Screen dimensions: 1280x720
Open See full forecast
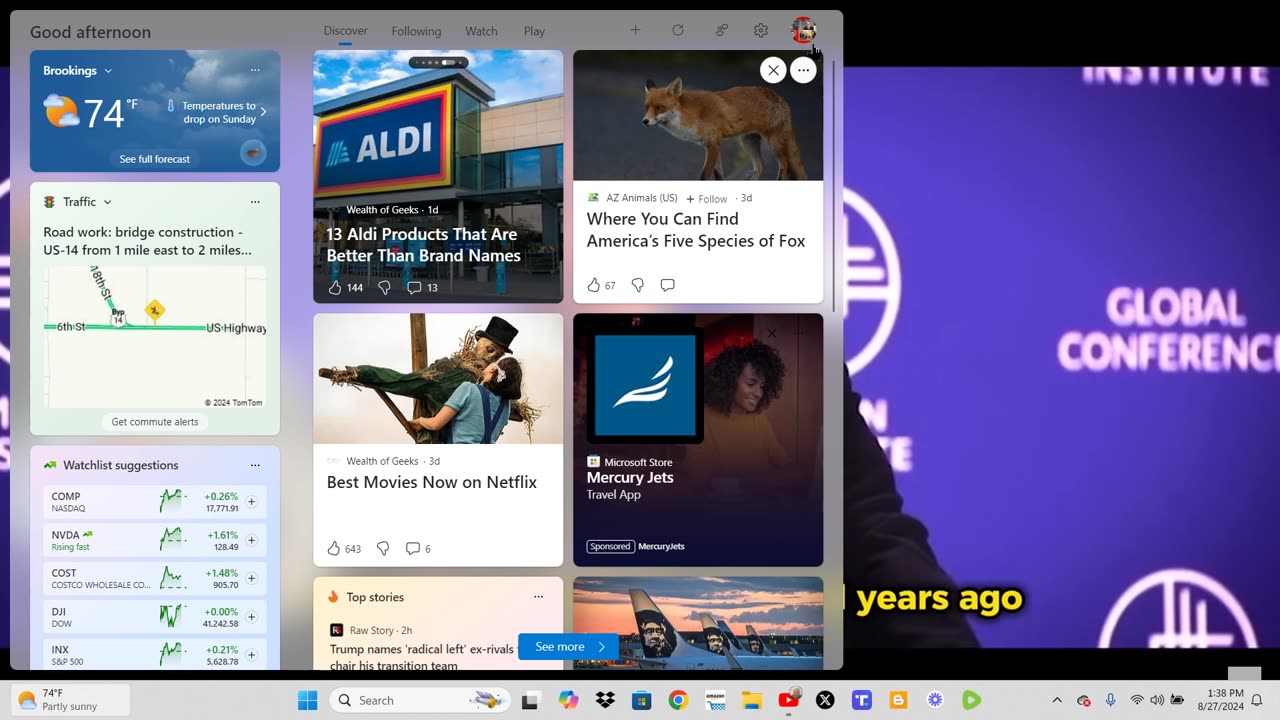tap(155, 159)
